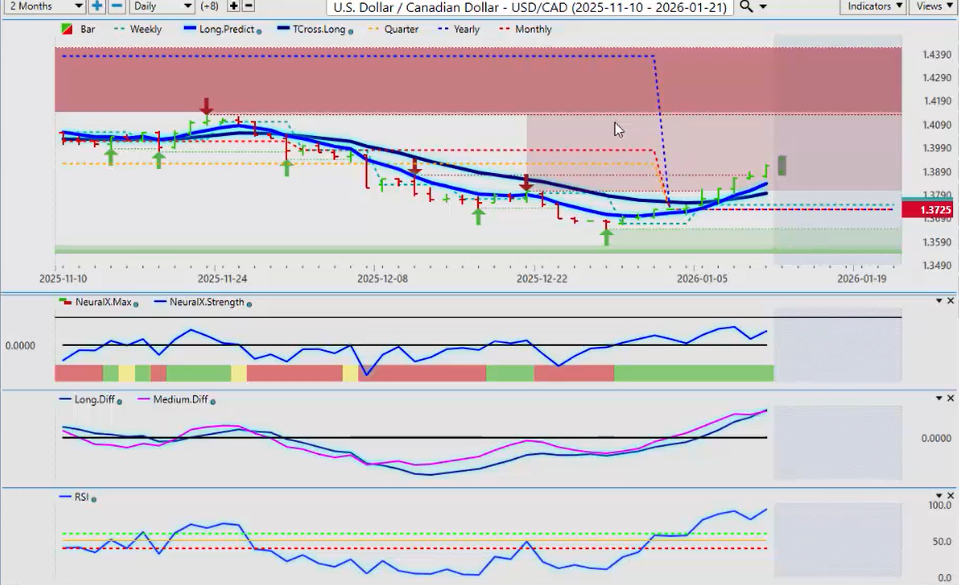This screenshot has width=959, height=585.
Task: Open the Daily interval dropdown
Action: pyautogui.click(x=161, y=7)
